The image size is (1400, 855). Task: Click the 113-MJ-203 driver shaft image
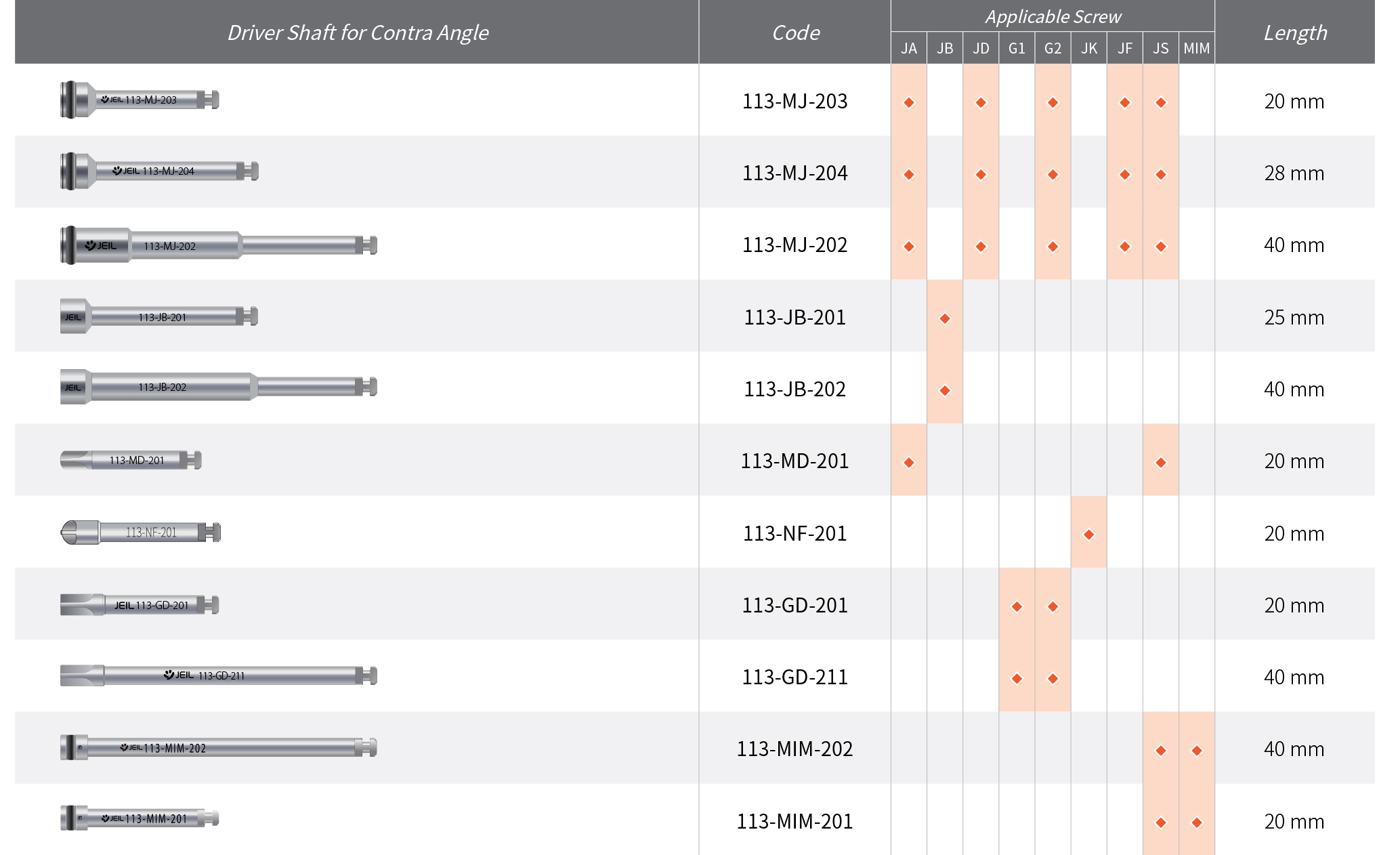coord(140,100)
